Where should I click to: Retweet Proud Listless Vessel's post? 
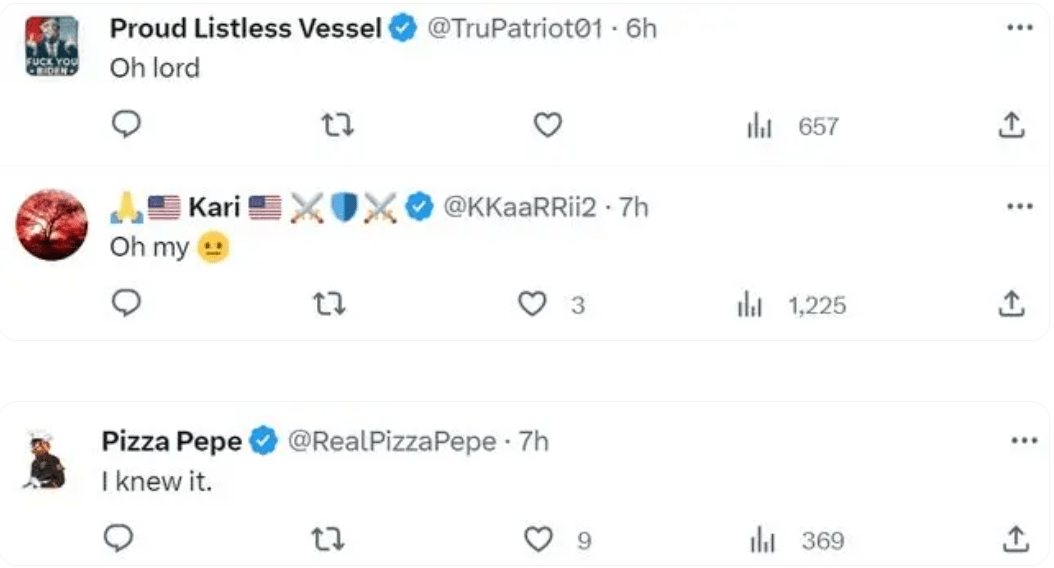337,125
